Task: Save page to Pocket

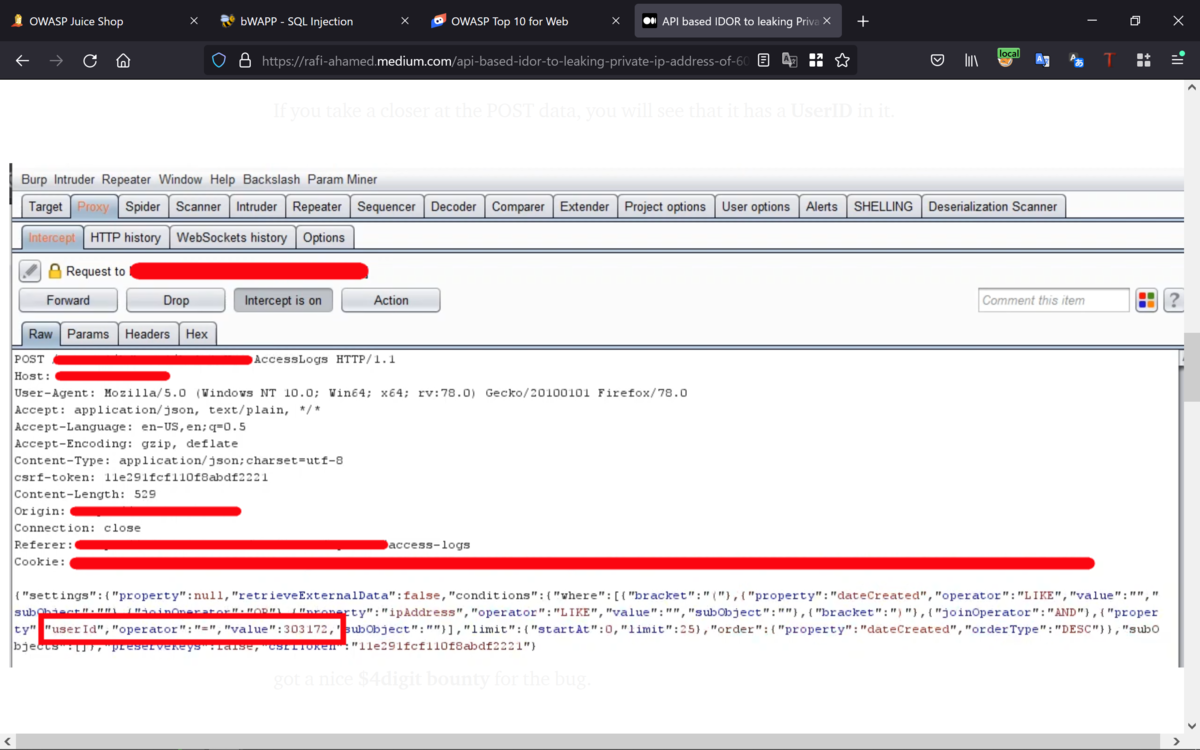Action: pos(937,61)
